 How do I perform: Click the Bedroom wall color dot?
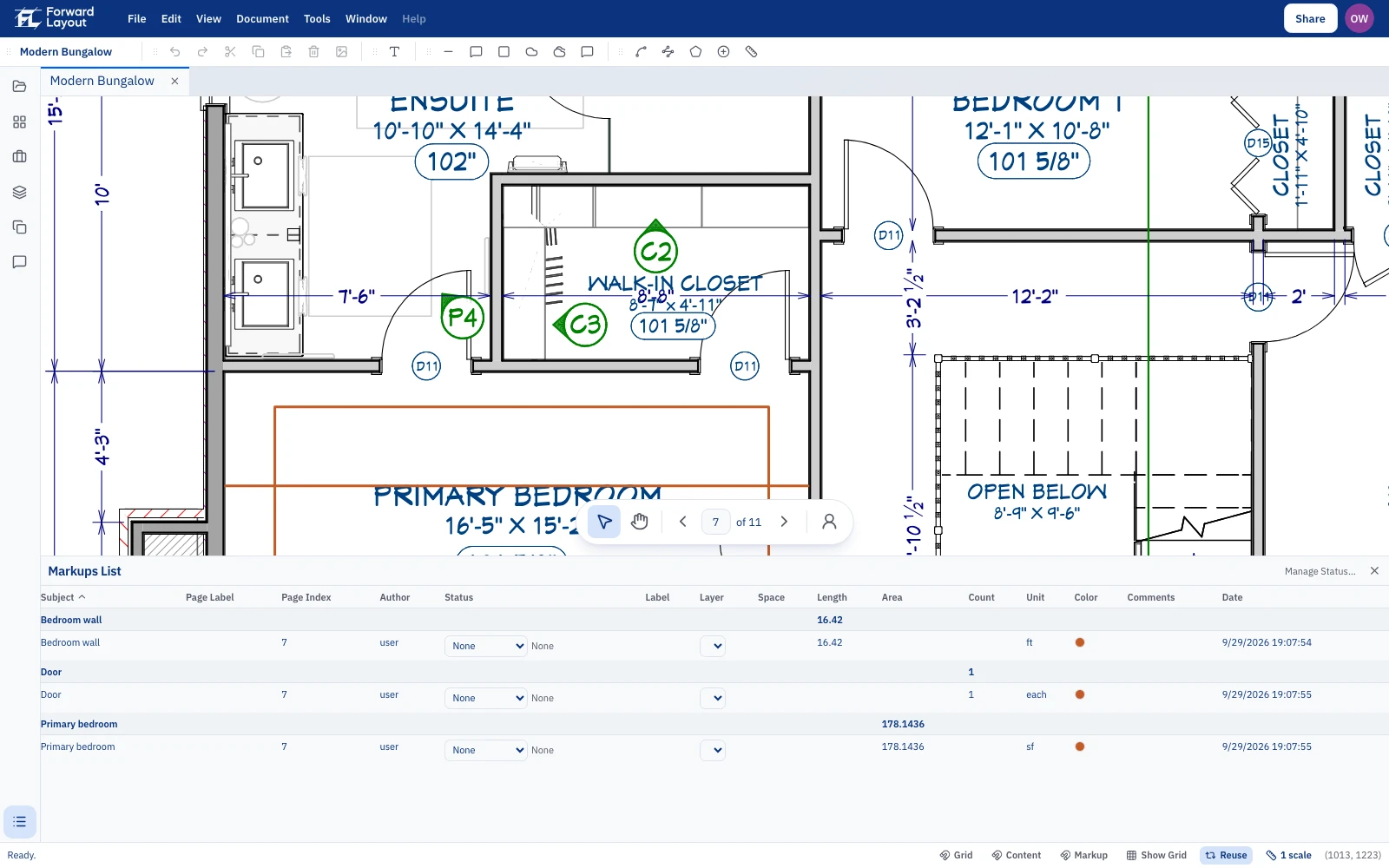(1080, 642)
